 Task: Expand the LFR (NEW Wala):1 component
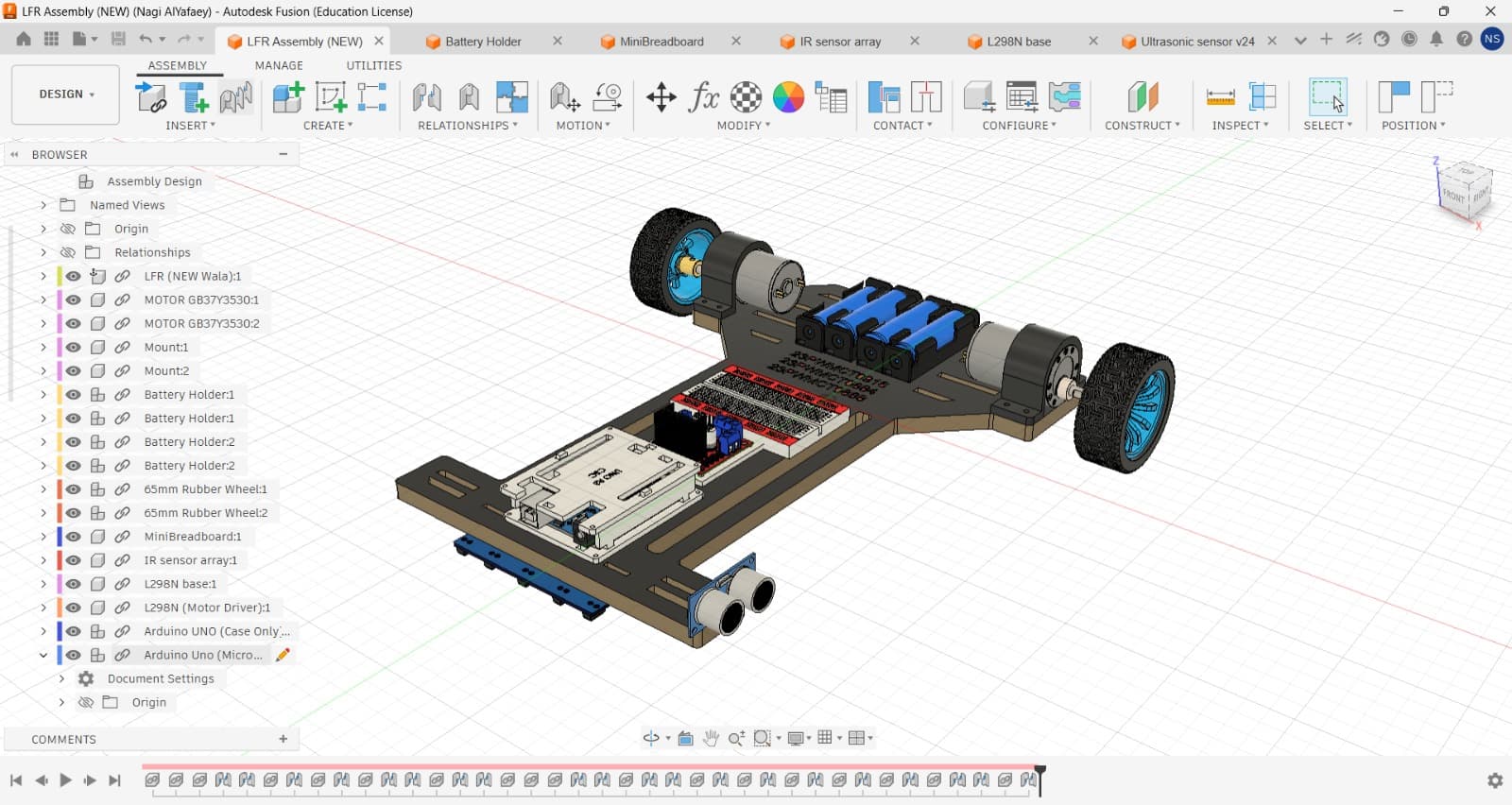pyautogui.click(x=43, y=276)
